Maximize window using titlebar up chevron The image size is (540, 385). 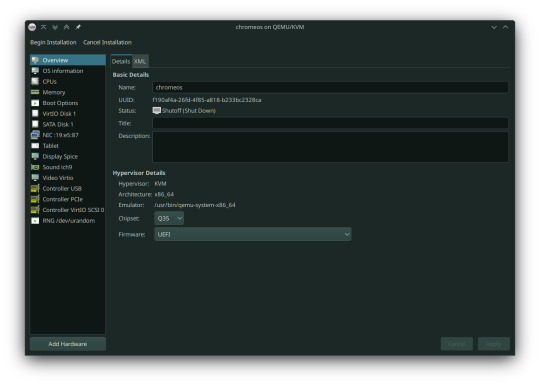(x=505, y=27)
